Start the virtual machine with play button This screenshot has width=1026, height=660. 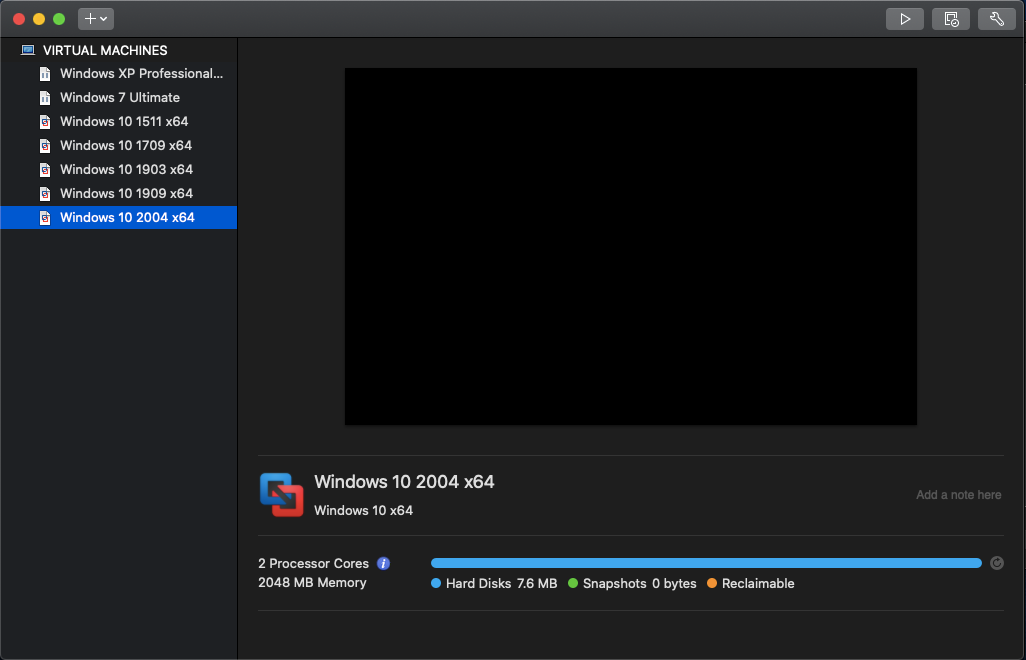(904, 19)
